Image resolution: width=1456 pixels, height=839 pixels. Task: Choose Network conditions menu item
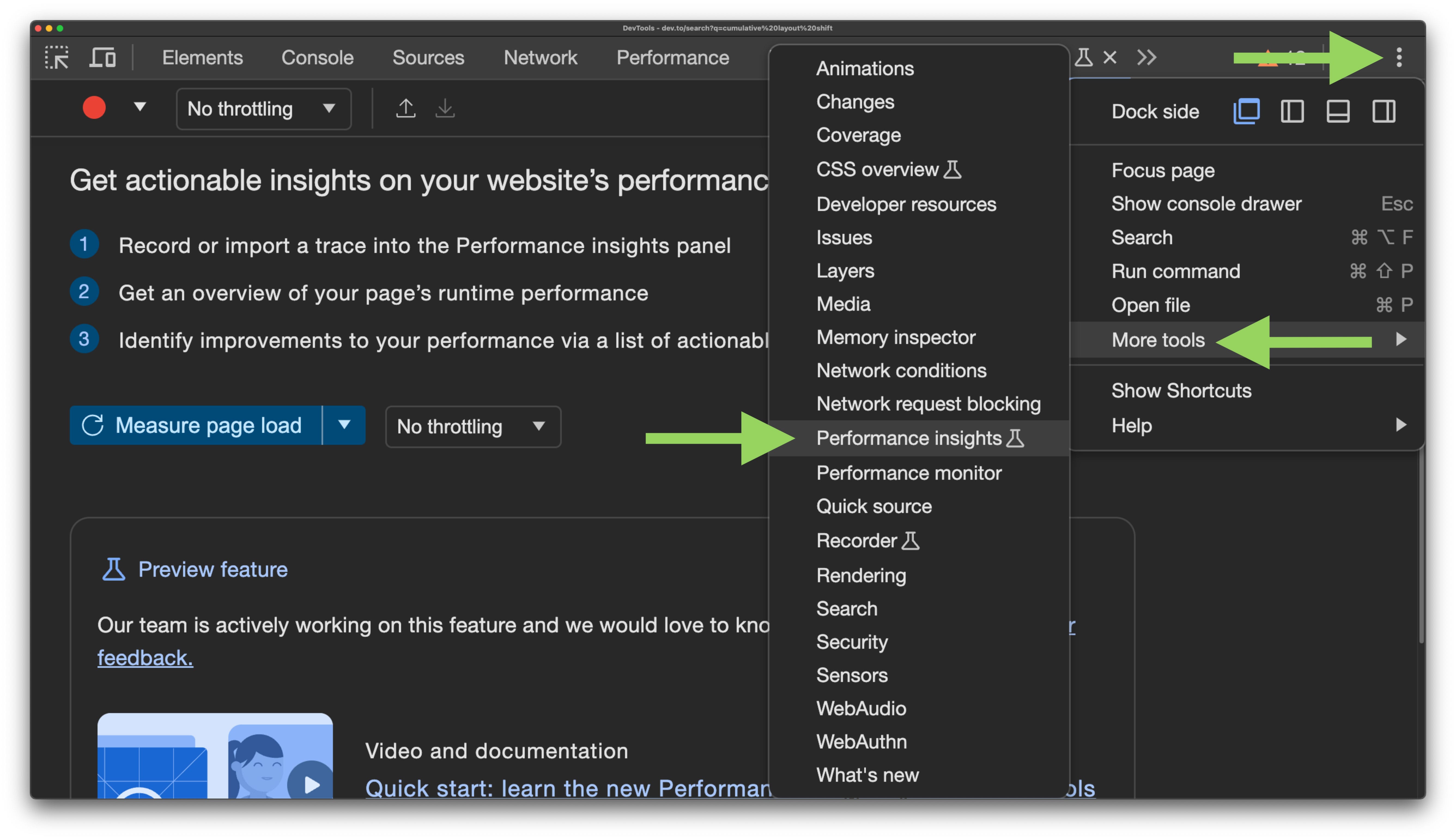click(x=919, y=370)
